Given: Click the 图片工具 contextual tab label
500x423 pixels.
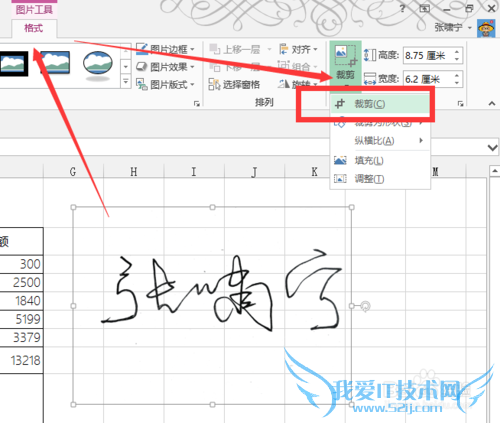Looking at the screenshot, I should tap(34, 9).
